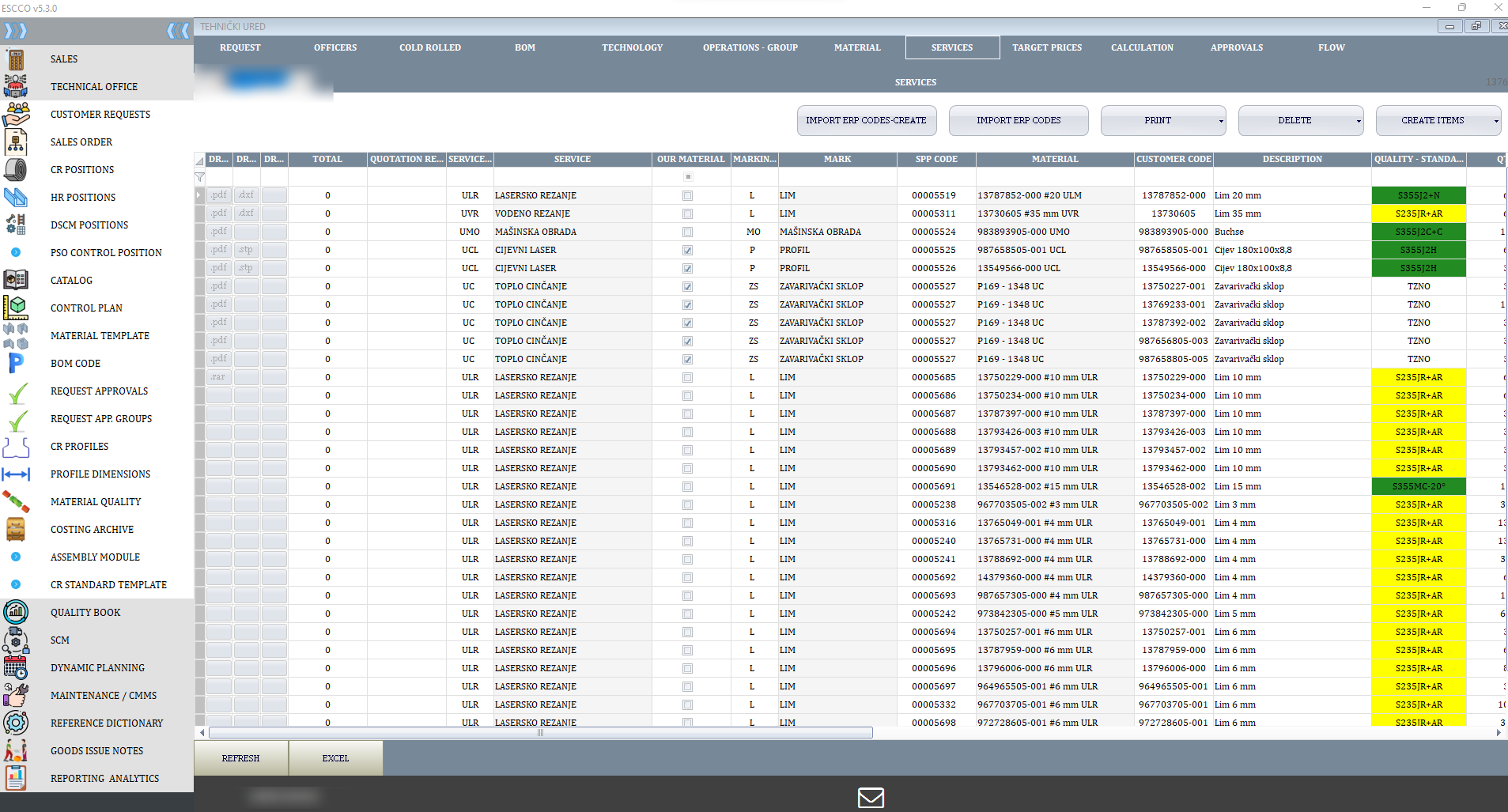This screenshot has width=1508, height=812.
Task: Click the Quality Book sidebar icon
Action: coord(16,612)
